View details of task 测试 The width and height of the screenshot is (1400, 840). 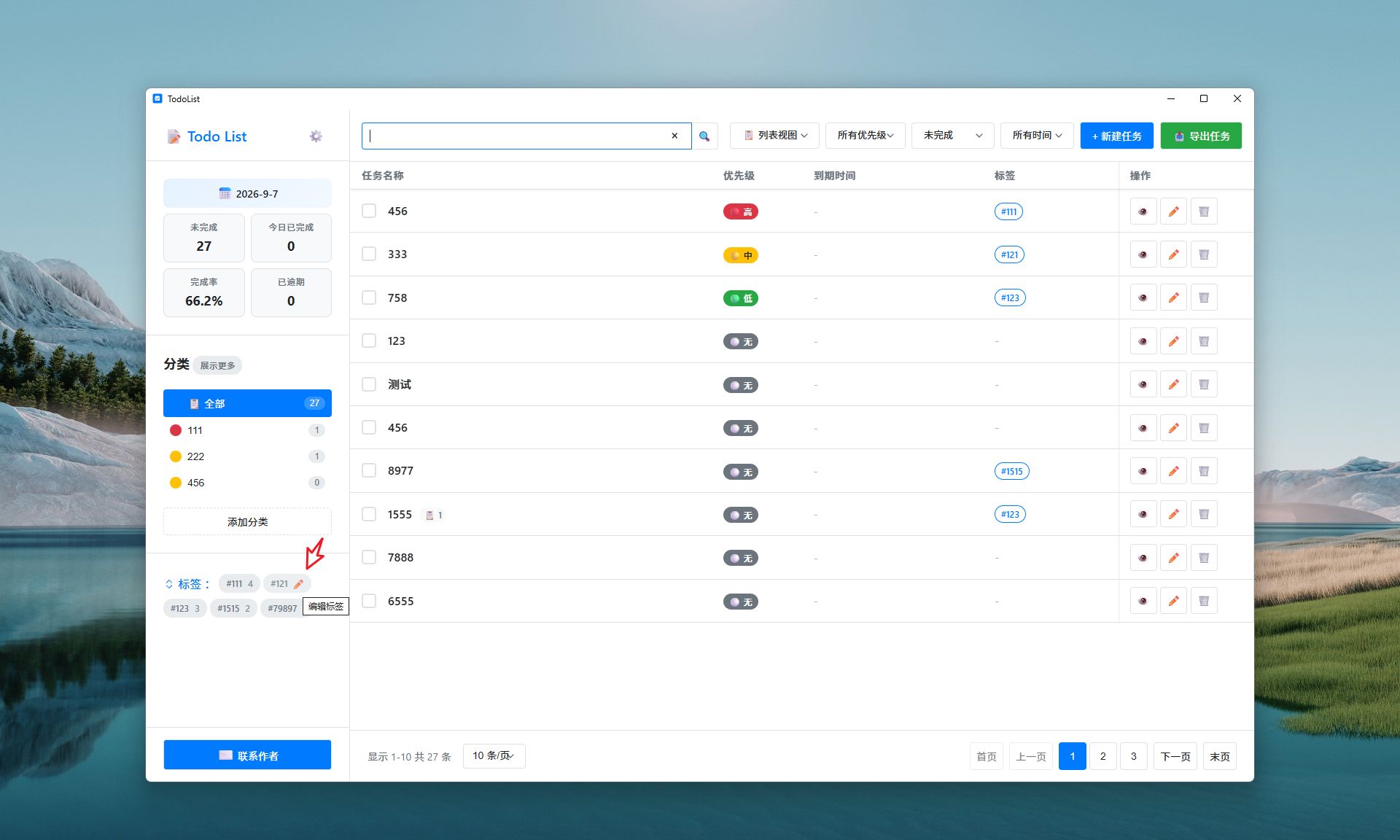(1143, 384)
